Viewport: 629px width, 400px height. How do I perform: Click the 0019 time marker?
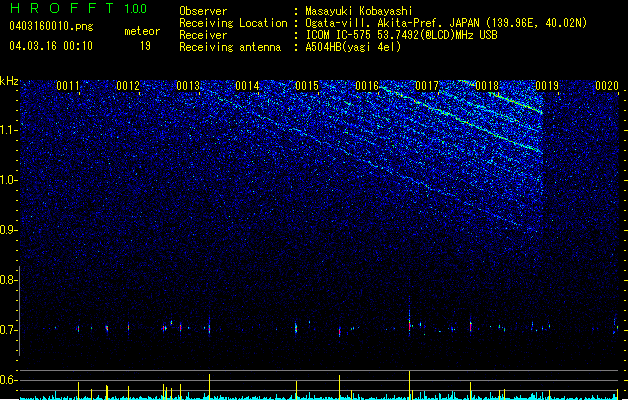pos(547,86)
